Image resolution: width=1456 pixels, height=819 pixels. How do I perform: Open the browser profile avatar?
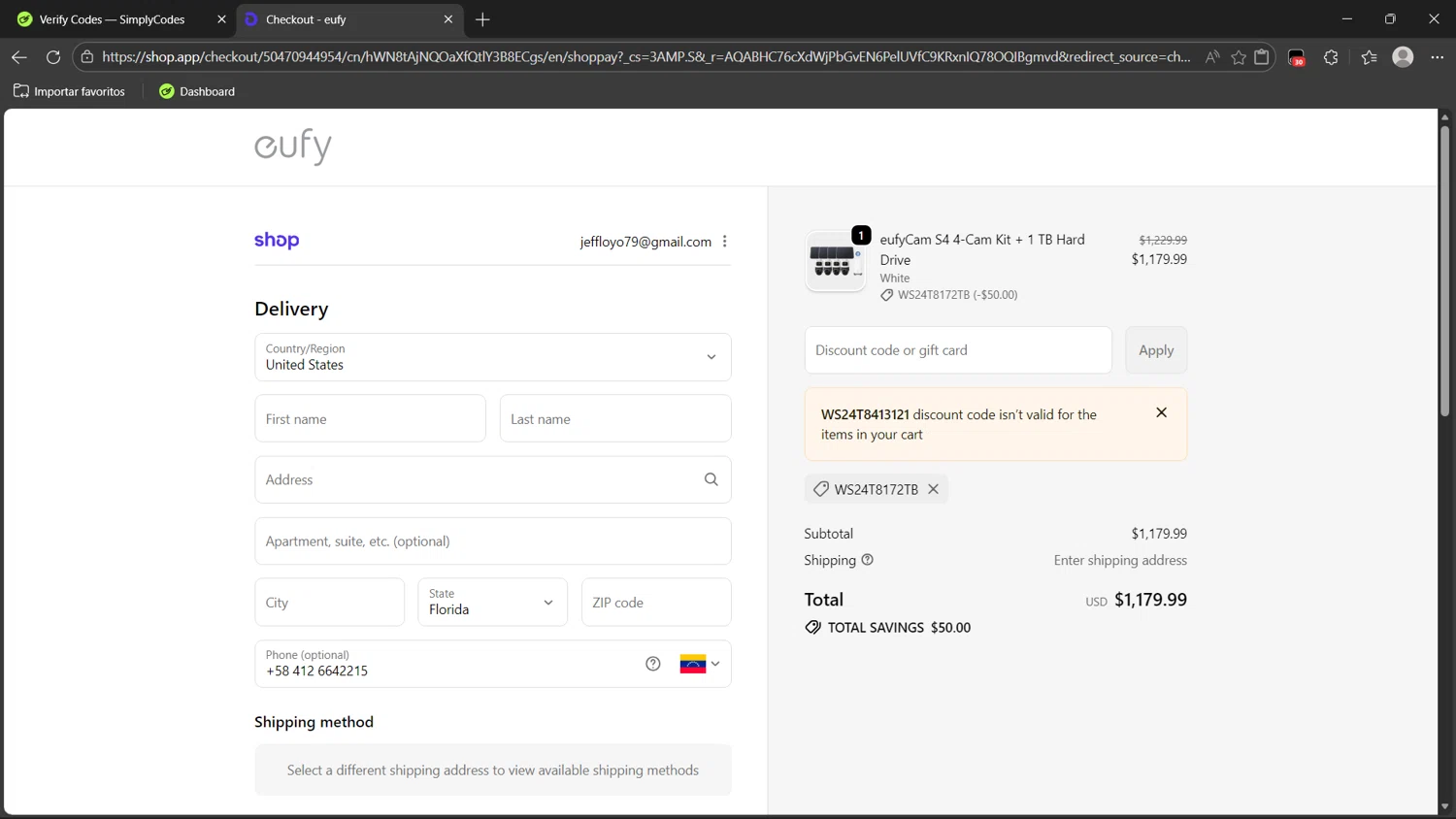(x=1403, y=57)
